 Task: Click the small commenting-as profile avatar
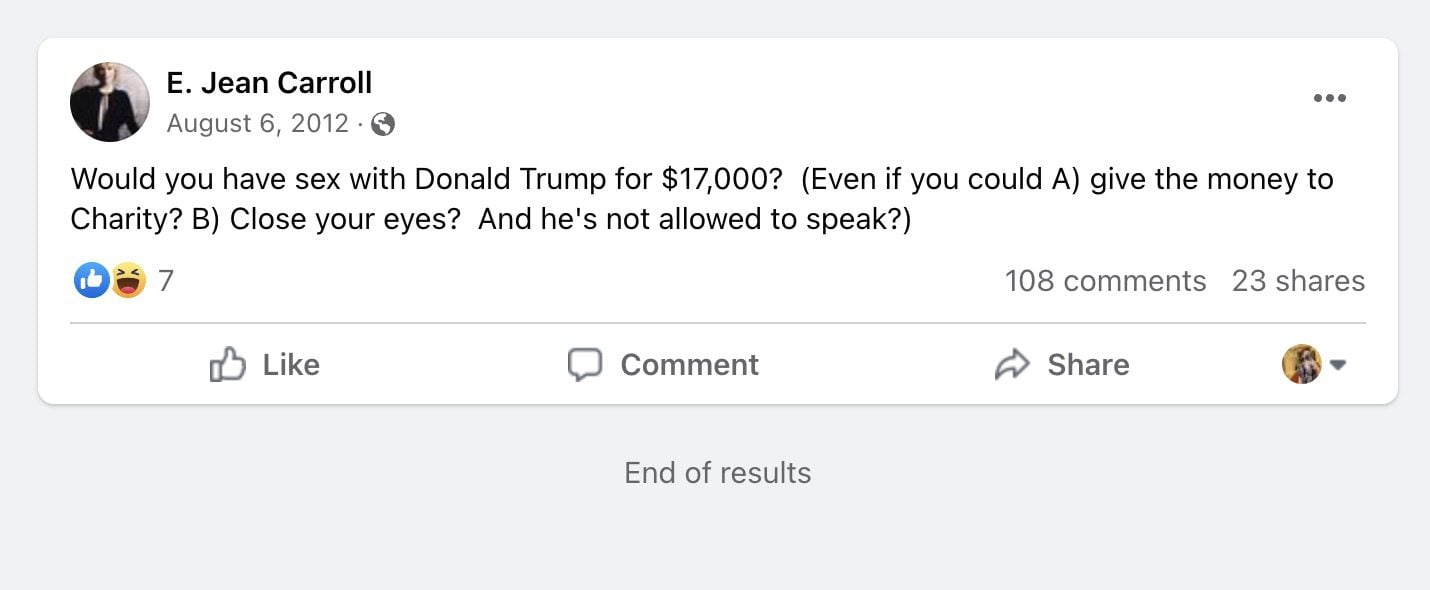tap(1301, 365)
